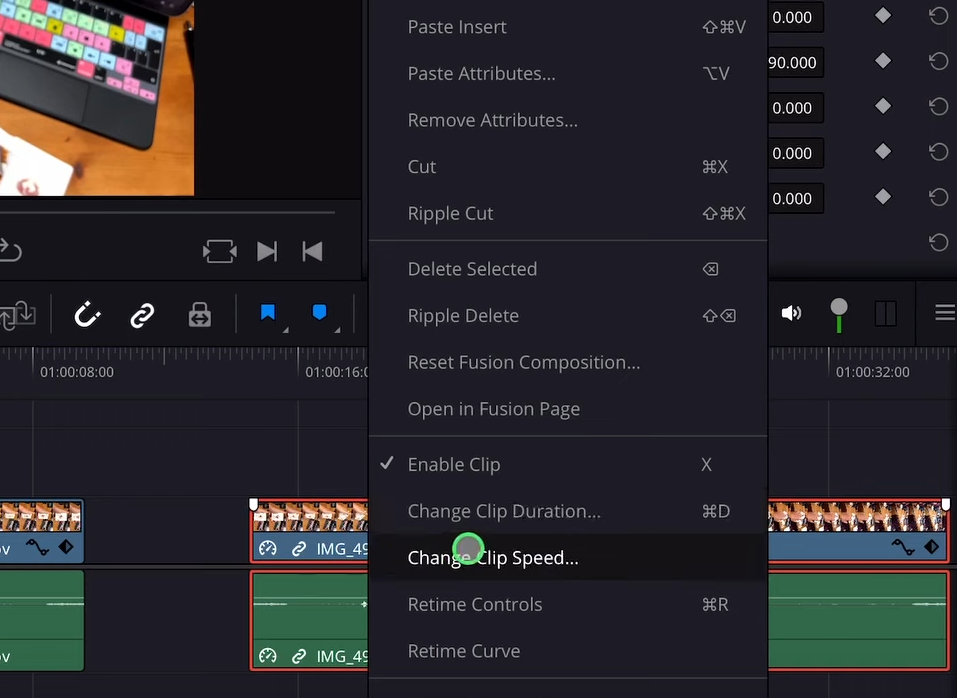The height and width of the screenshot is (698, 957).
Task: Add a blue flag to clip
Action: [267, 312]
